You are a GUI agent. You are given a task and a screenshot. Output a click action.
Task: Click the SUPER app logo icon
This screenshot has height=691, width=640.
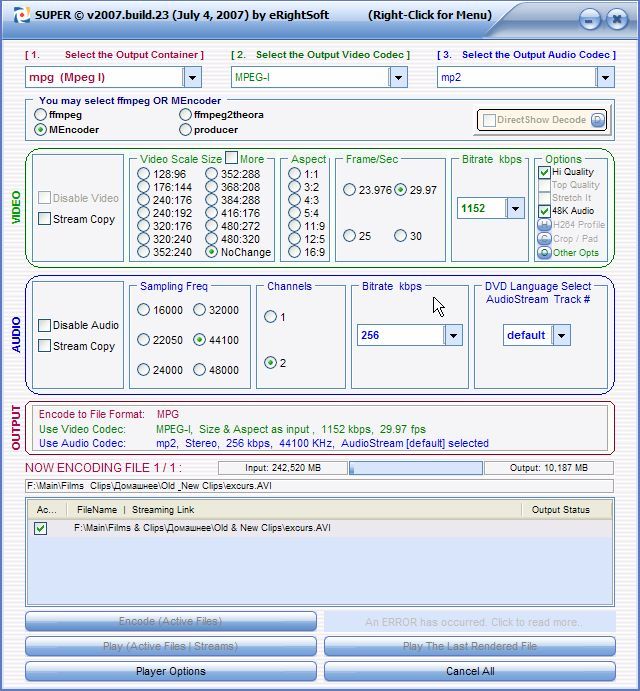22,15
